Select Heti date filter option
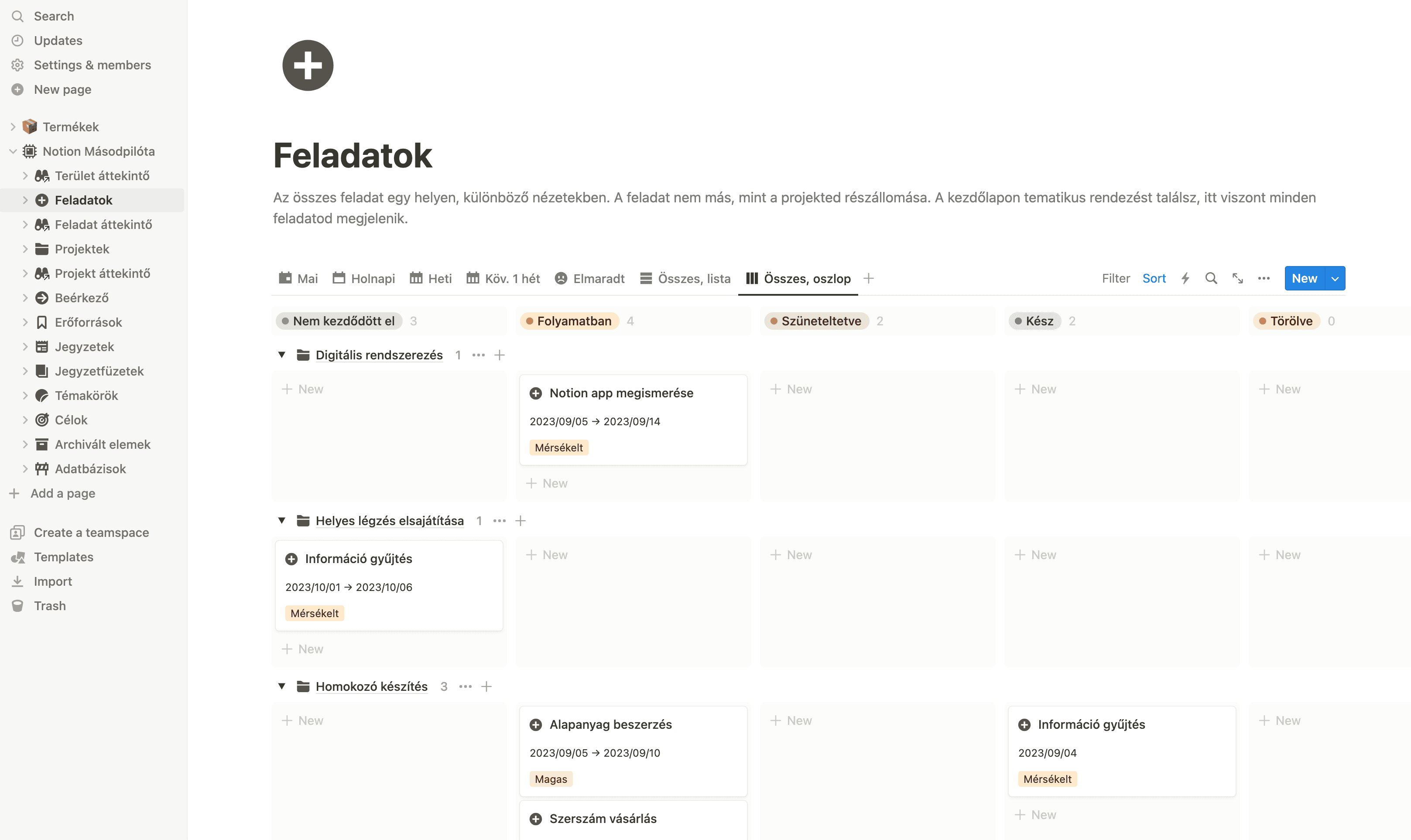Image resolution: width=1411 pixels, height=840 pixels. click(438, 278)
